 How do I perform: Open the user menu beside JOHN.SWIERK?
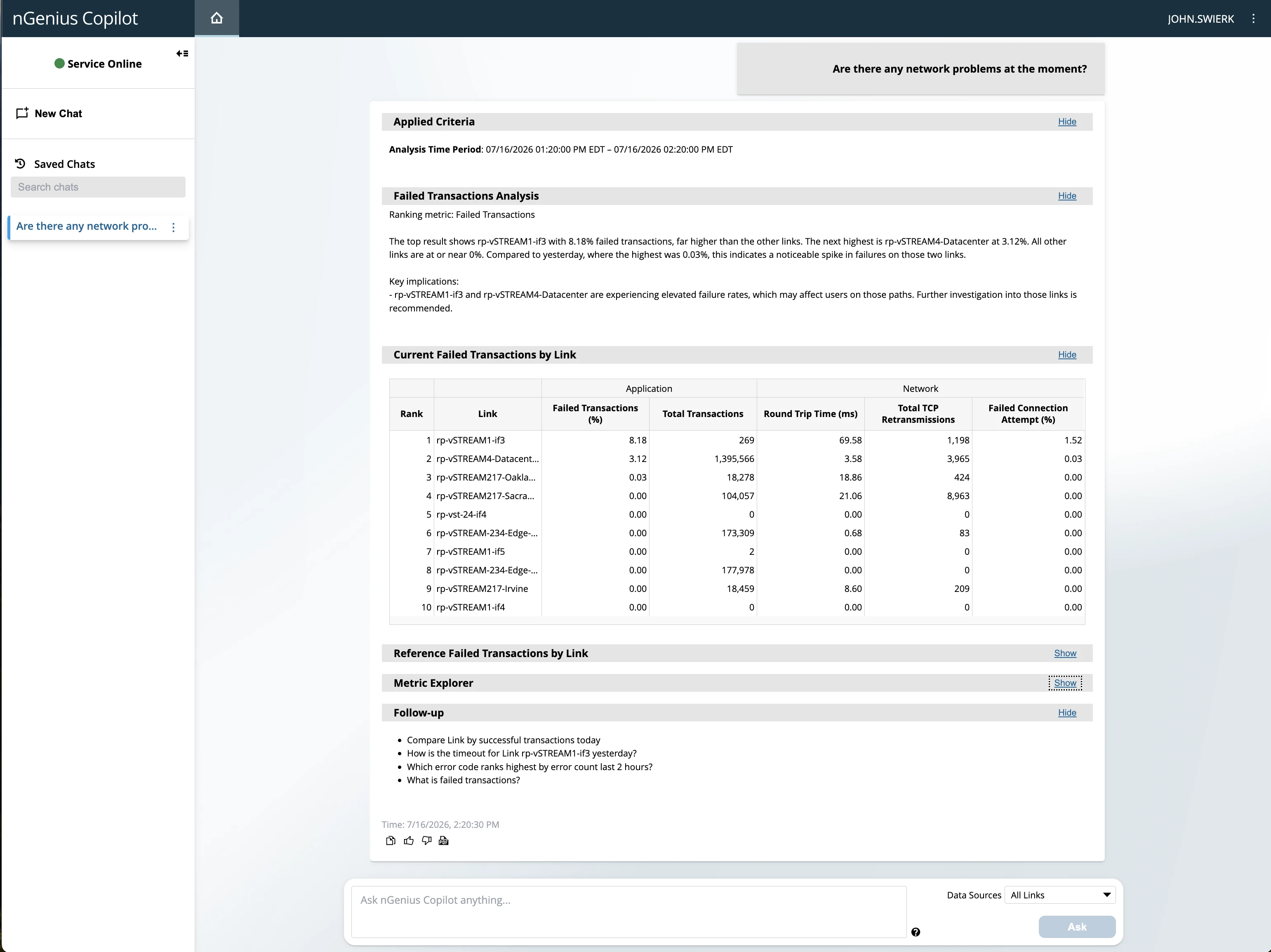[x=1253, y=19]
